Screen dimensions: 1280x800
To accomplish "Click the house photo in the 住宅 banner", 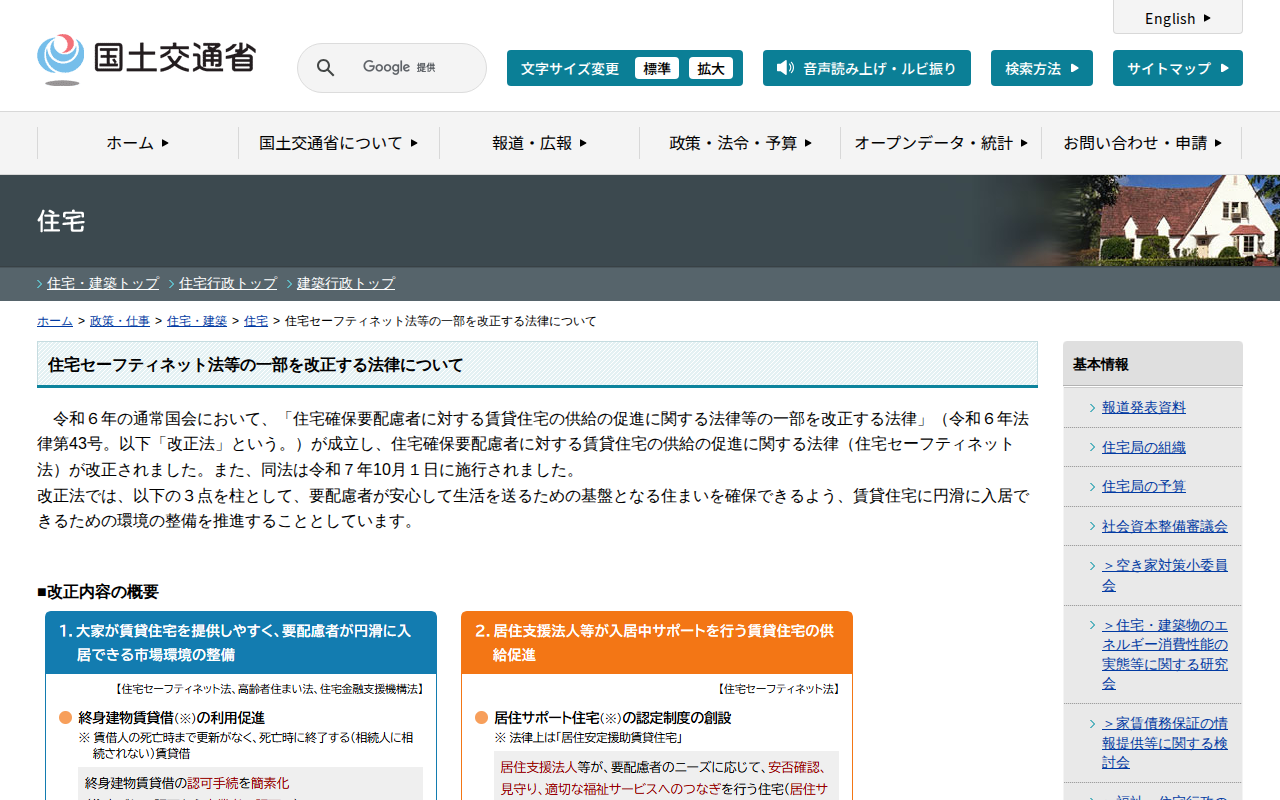I will click(1180, 221).
